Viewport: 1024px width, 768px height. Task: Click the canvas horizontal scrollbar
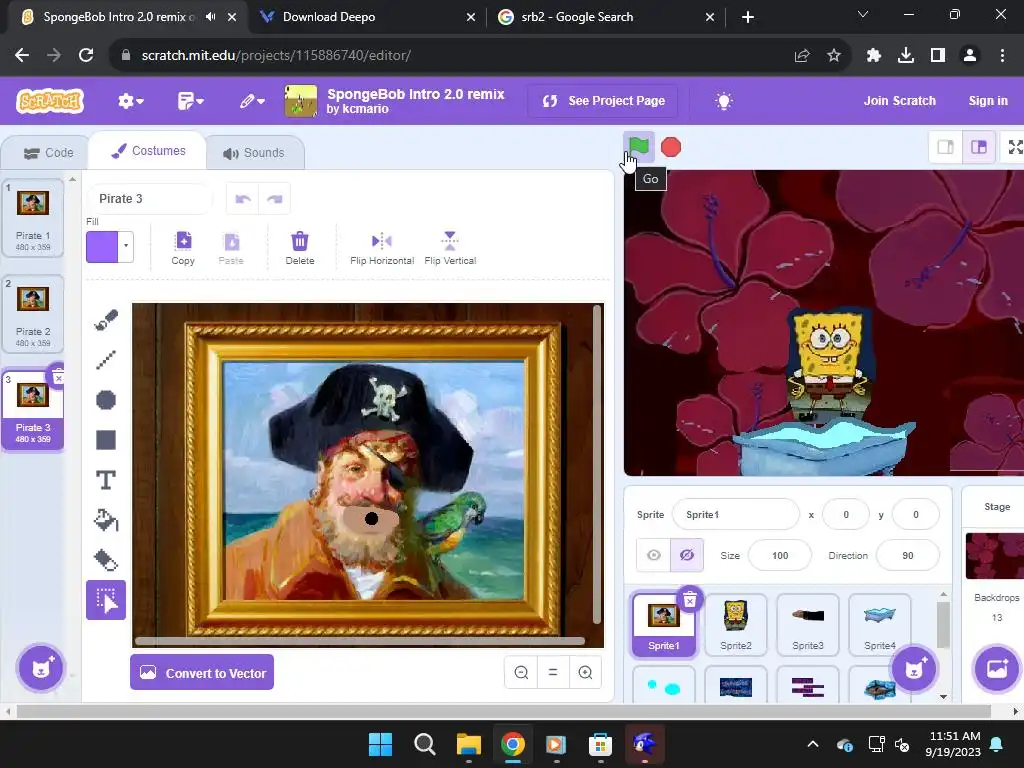click(x=360, y=641)
